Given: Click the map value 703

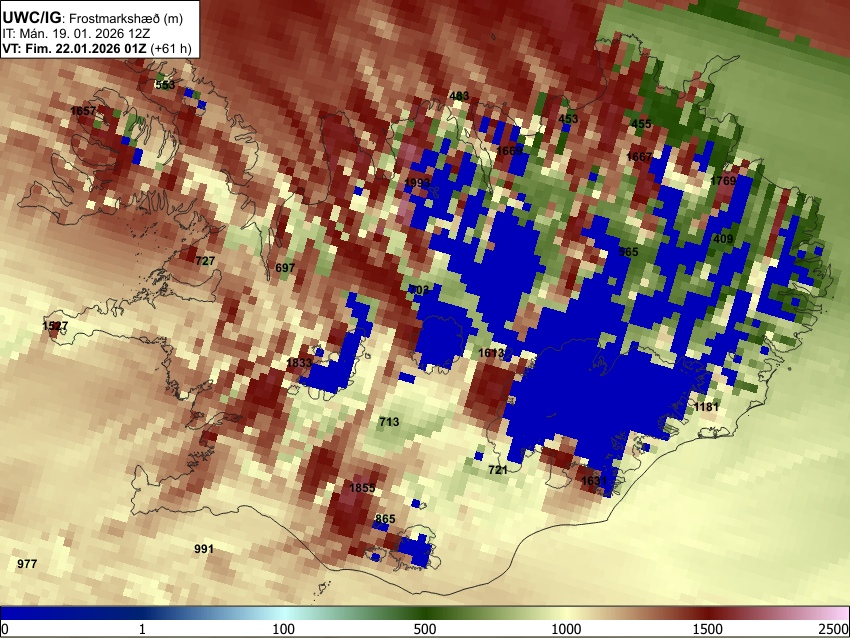Looking at the screenshot, I should 419,290.
